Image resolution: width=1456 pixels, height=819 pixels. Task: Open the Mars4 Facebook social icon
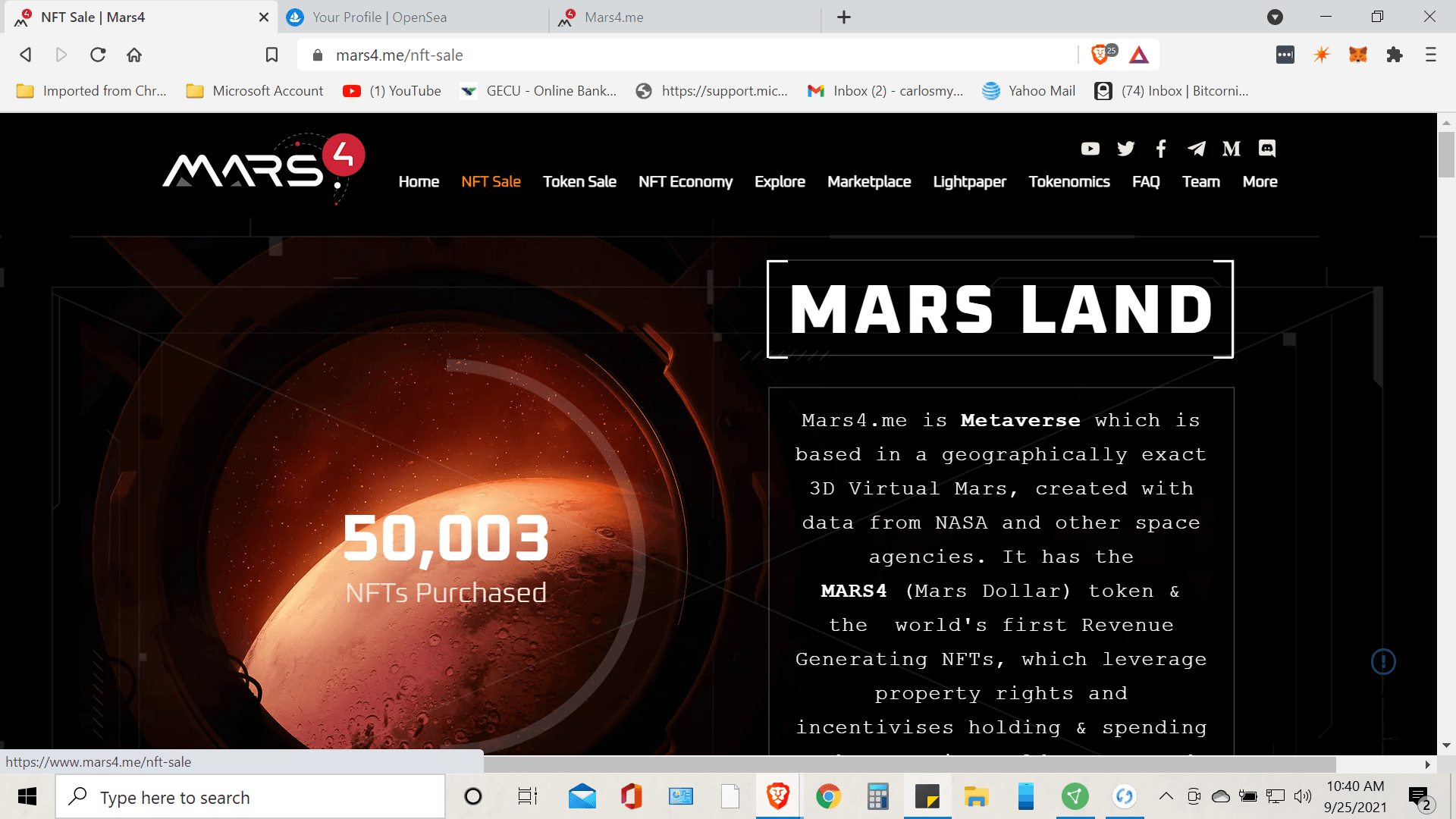[1161, 149]
